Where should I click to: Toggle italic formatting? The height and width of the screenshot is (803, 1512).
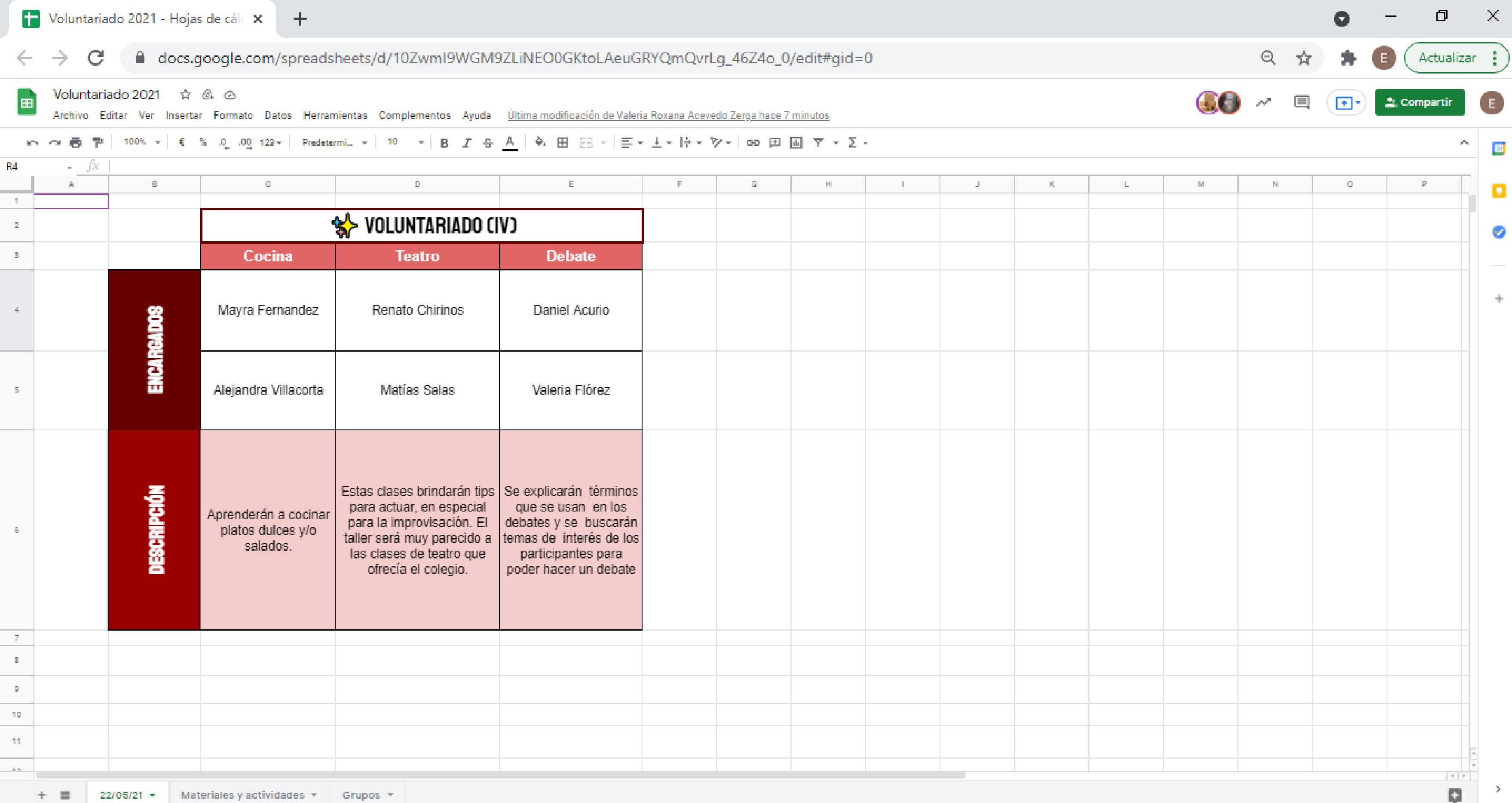(466, 143)
